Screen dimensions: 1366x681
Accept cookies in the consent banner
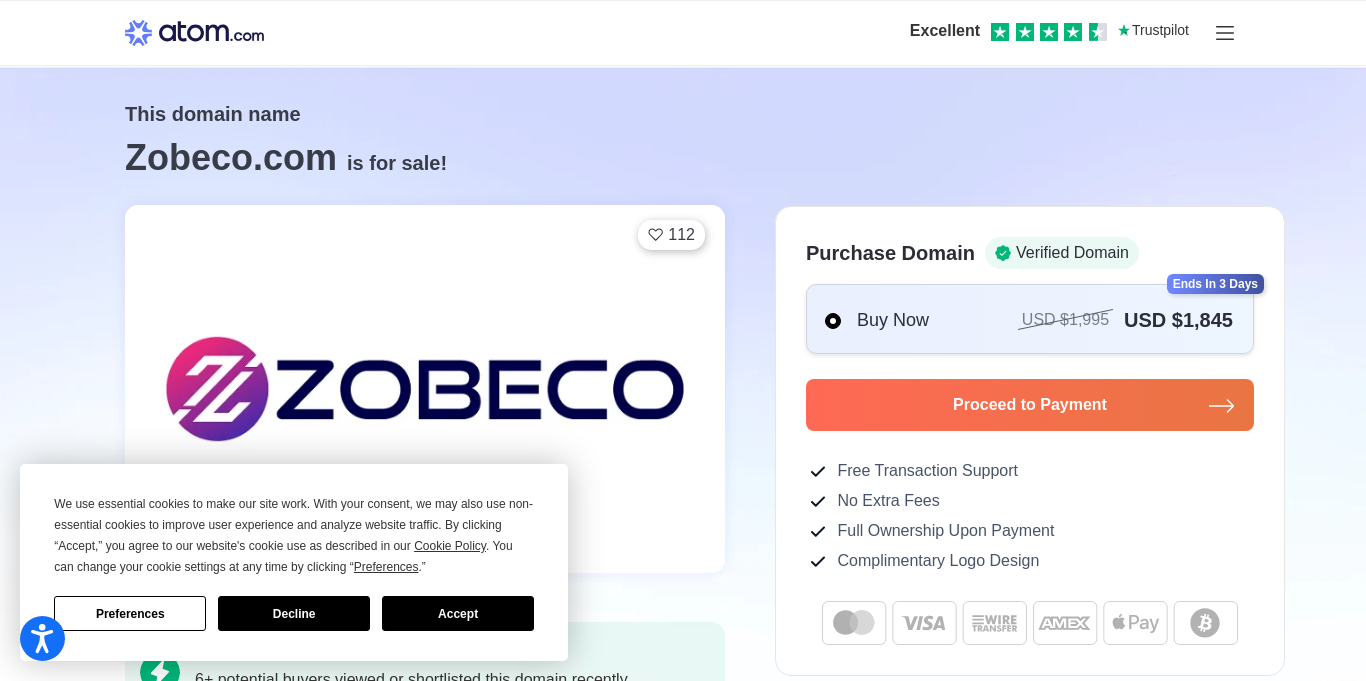457,614
